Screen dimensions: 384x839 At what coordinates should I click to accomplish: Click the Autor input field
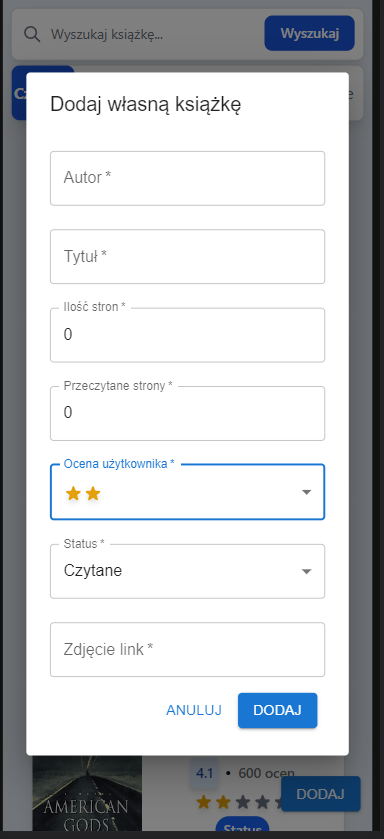pyautogui.click(x=188, y=178)
